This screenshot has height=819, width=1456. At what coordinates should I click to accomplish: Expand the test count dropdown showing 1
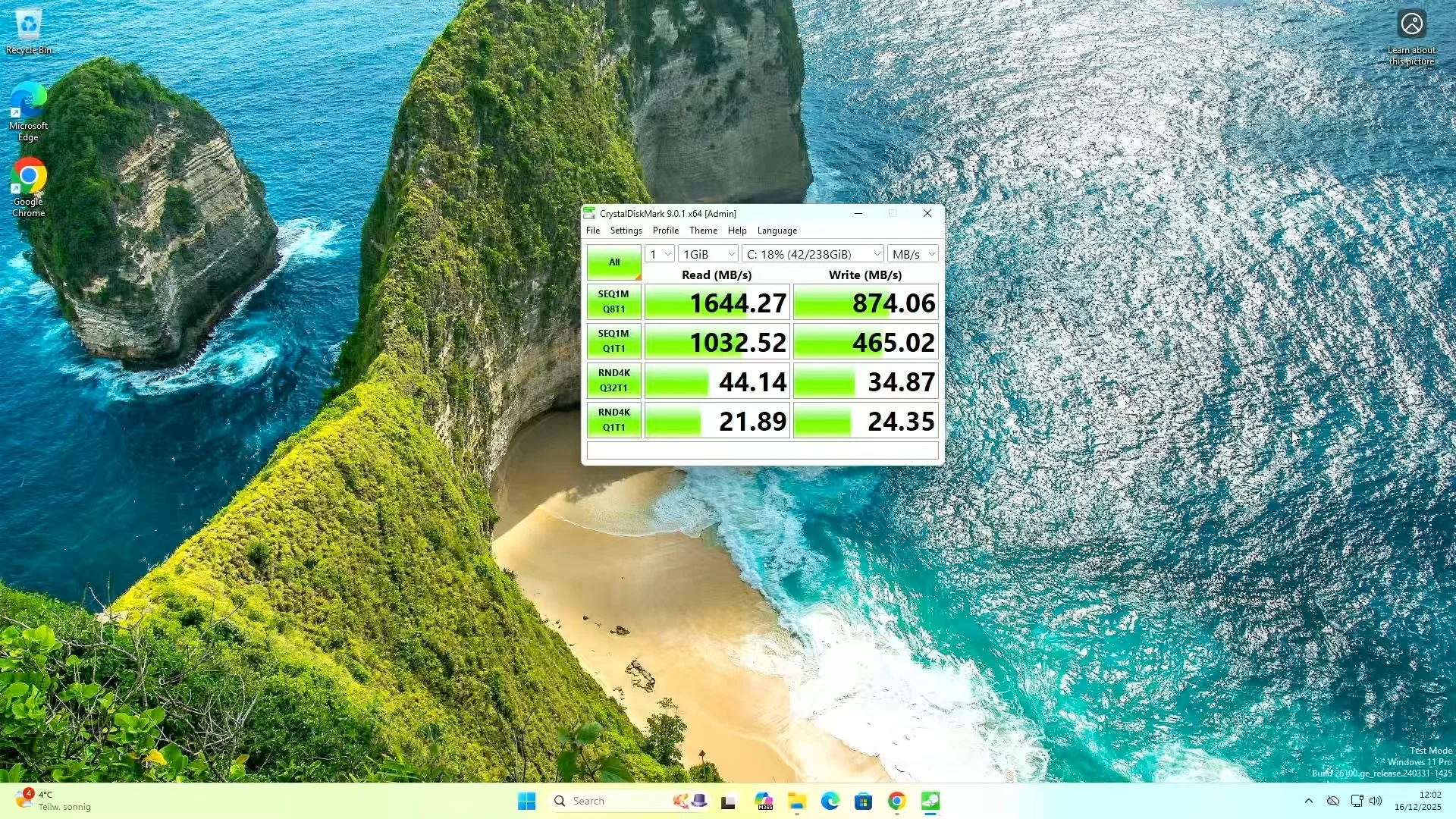pos(660,254)
